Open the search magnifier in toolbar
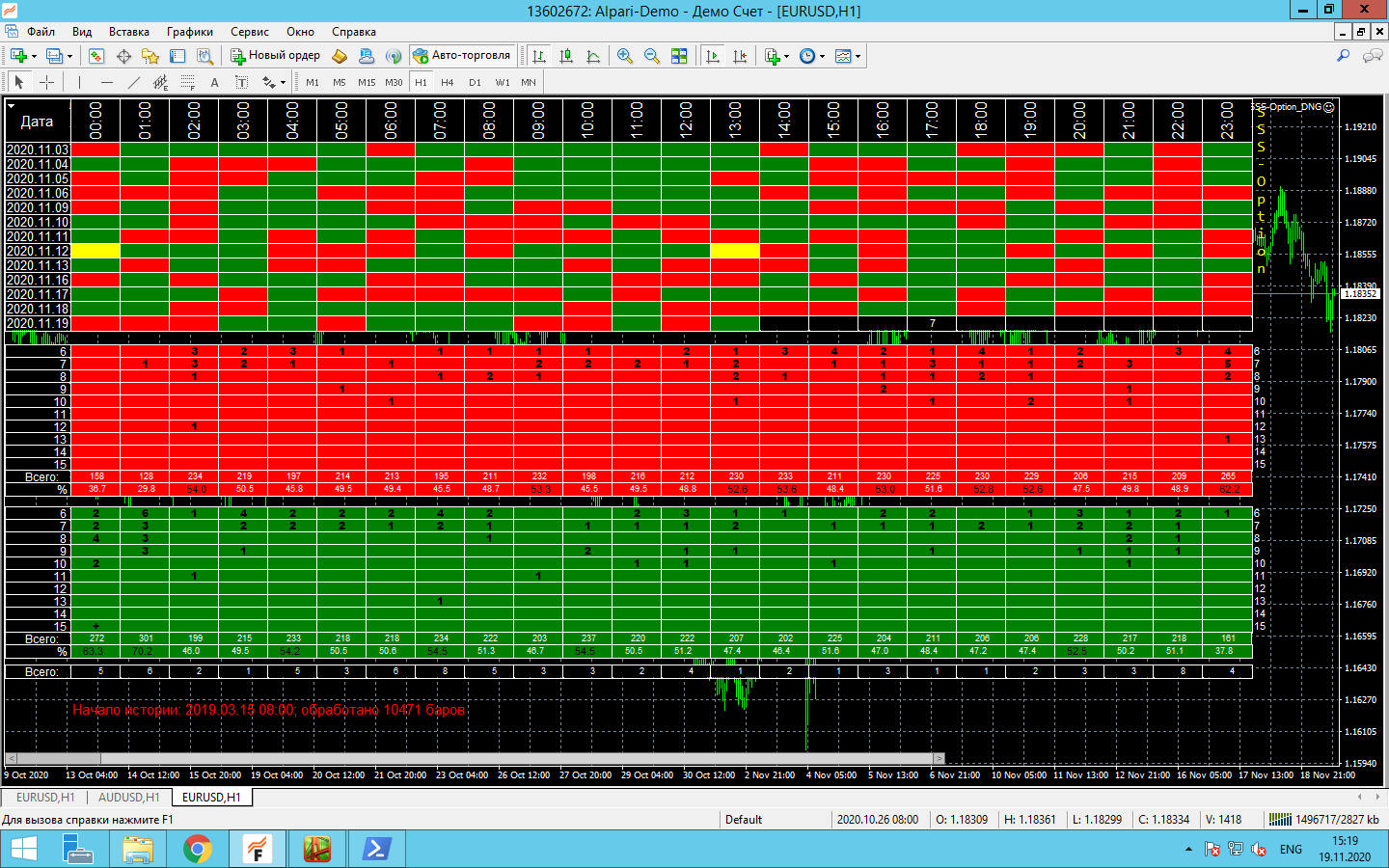Screen dimensions: 1389x868 click(1343, 56)
